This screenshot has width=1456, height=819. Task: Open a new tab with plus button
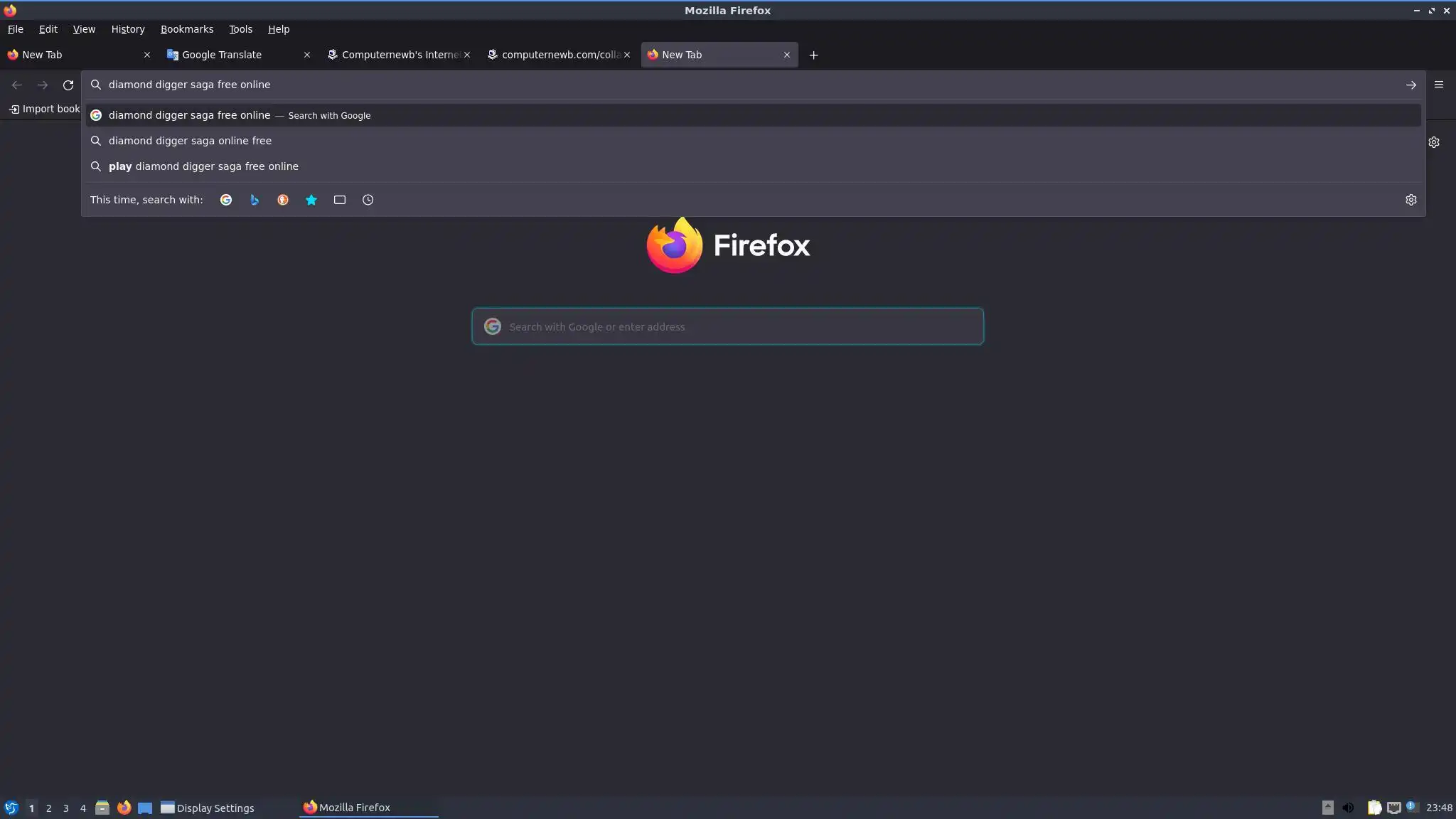point(813,55)
